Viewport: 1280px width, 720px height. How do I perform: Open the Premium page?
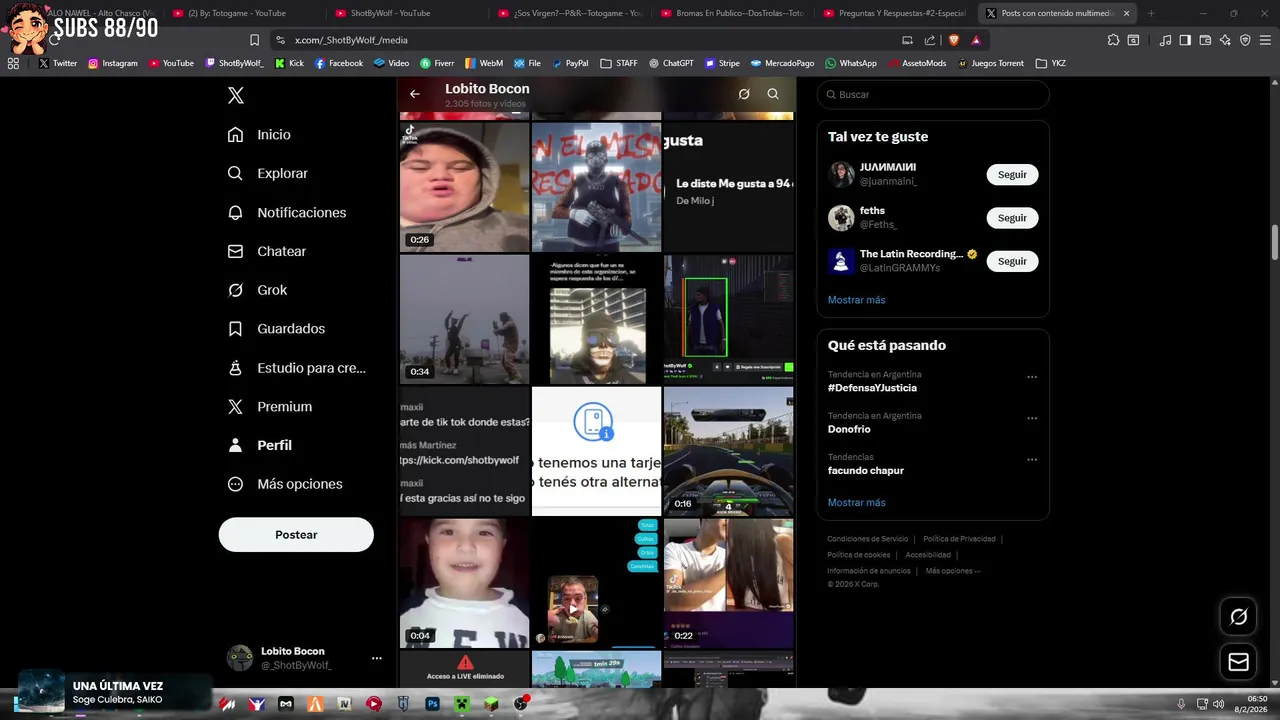tap(269, 406)
